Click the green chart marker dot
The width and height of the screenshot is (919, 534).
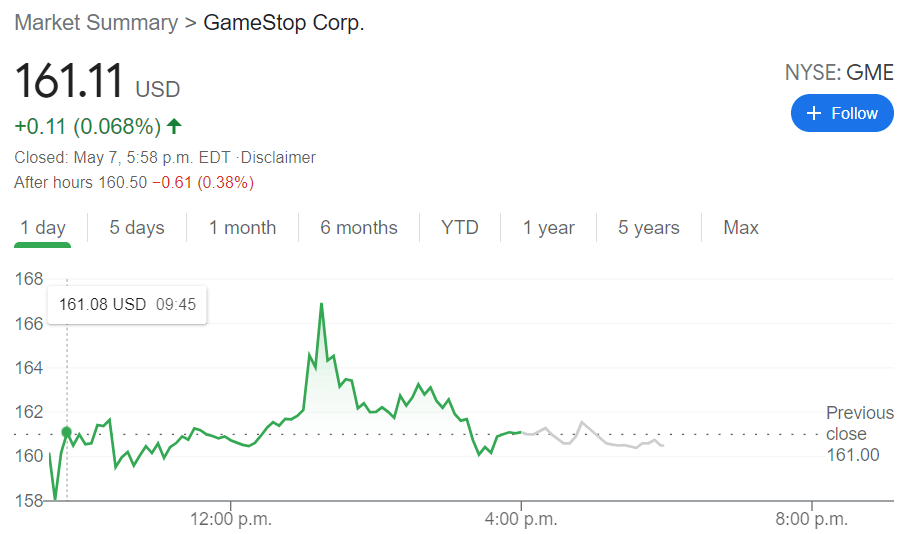(x=67, y=432)
